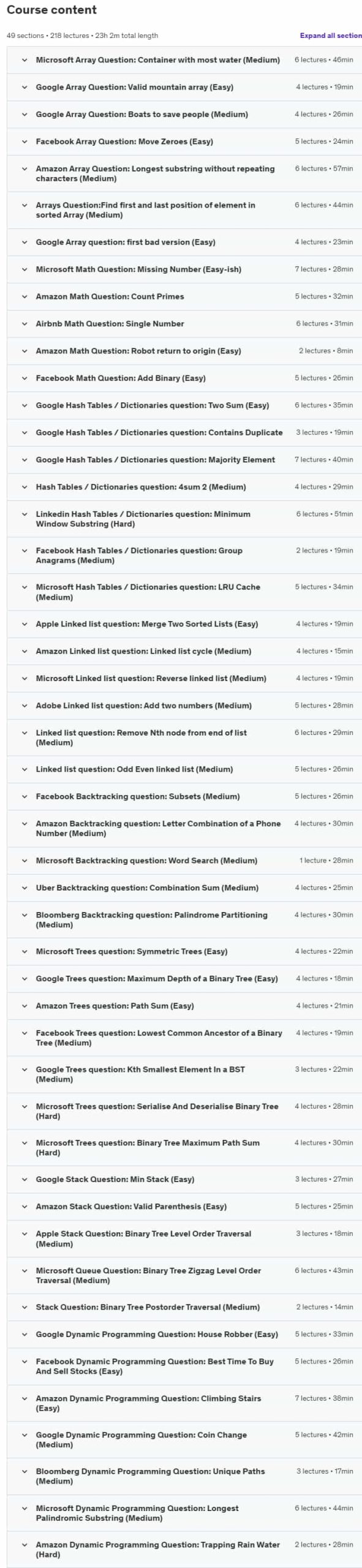Click the Expand all sections link
This screenshot has height=1568, width=362.
click(331, 36)
